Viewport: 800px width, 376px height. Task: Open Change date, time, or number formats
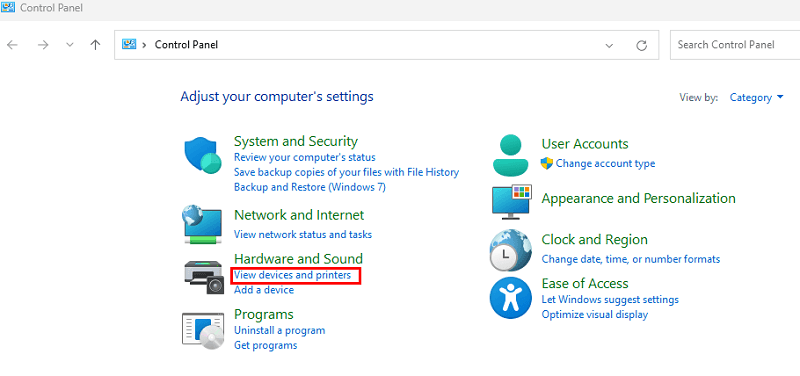point(631,259)
